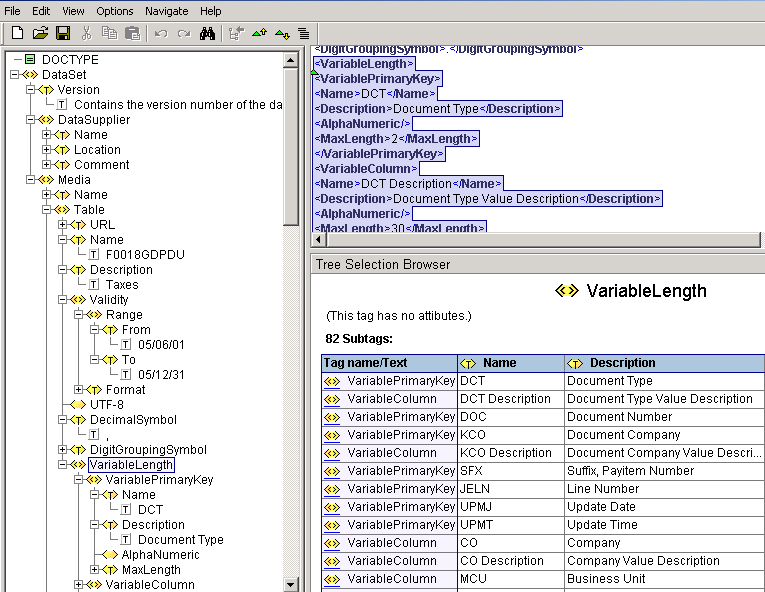Click the New document toolbar icon
Viewport: 765px width, 592px height.
coord(17,33)
